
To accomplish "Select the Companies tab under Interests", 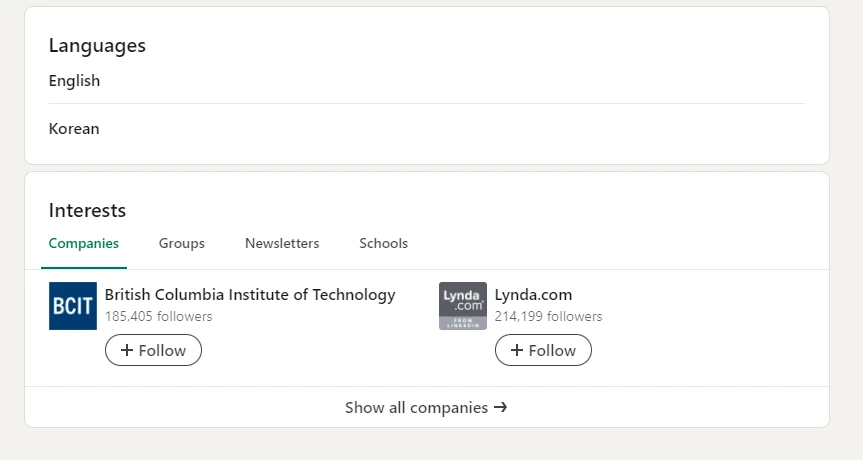I will pos(84,243).
